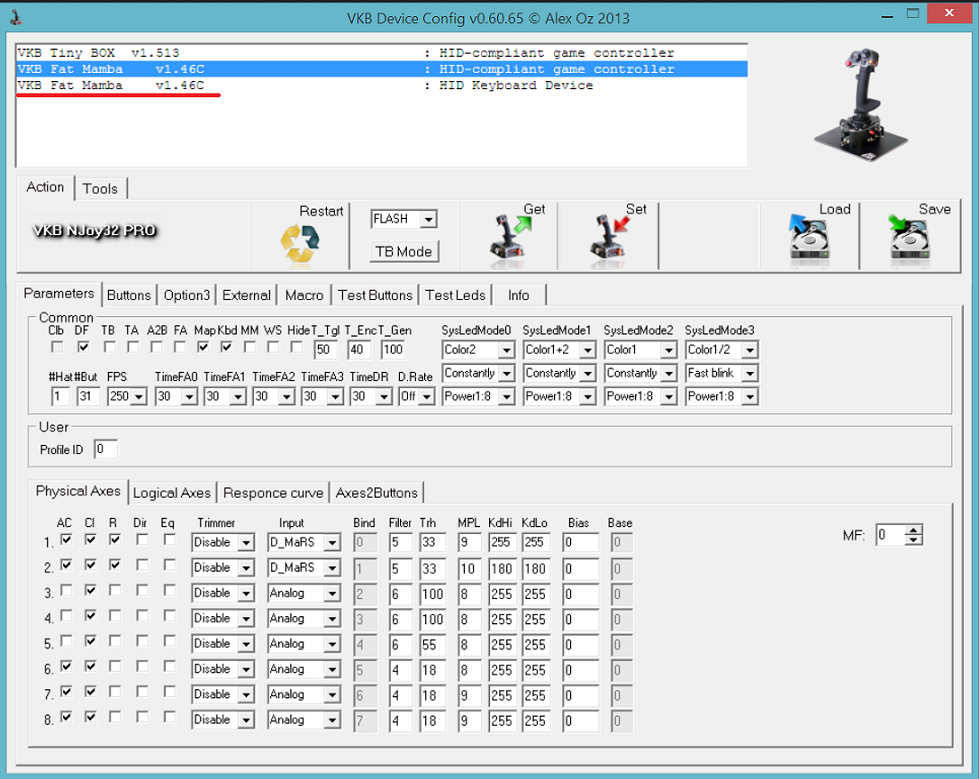Toggle Cl checkbox for axis 8

pos(91,717)
